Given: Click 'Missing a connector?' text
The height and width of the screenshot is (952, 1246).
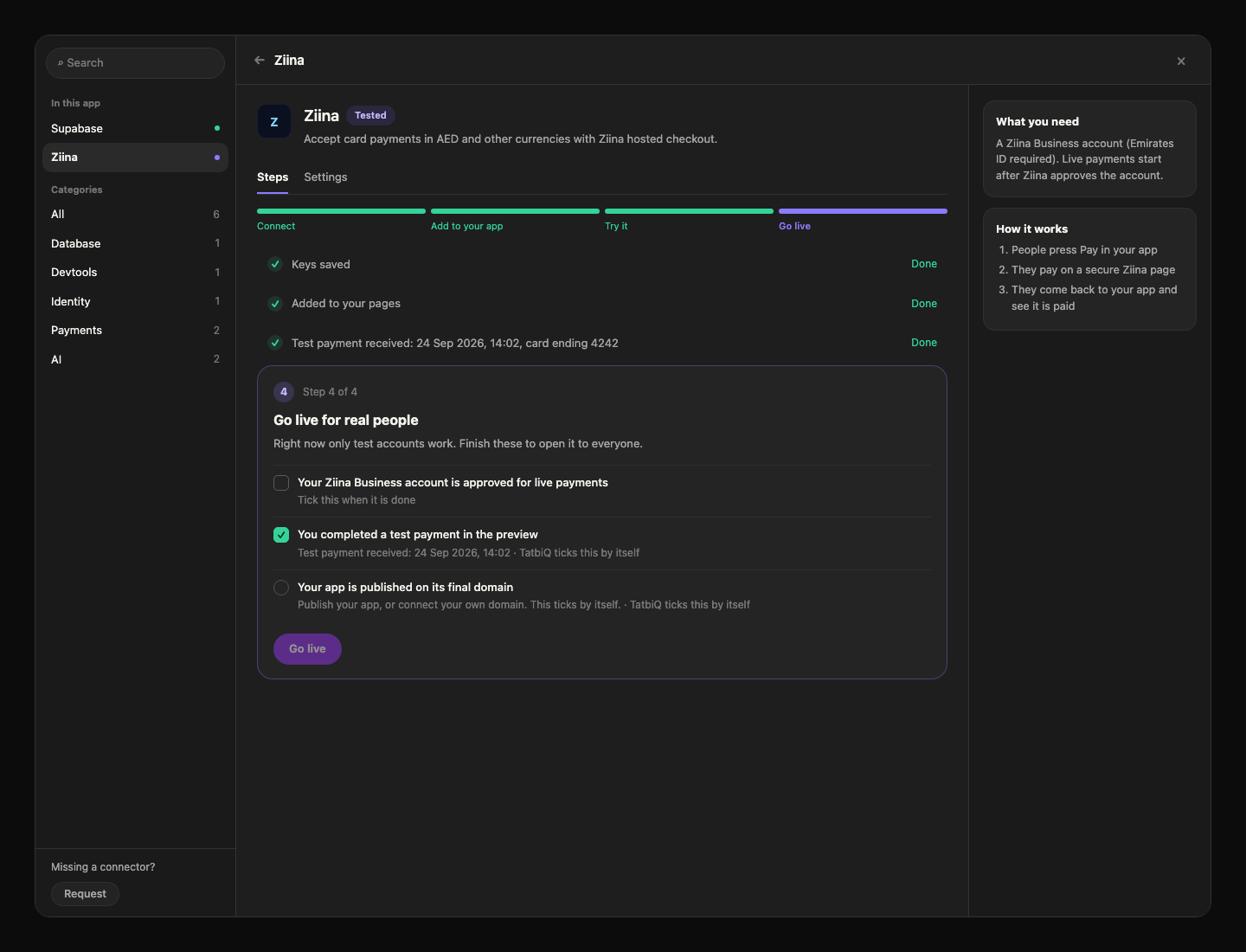Looking at the screenshot, I should tap(103, 867).
